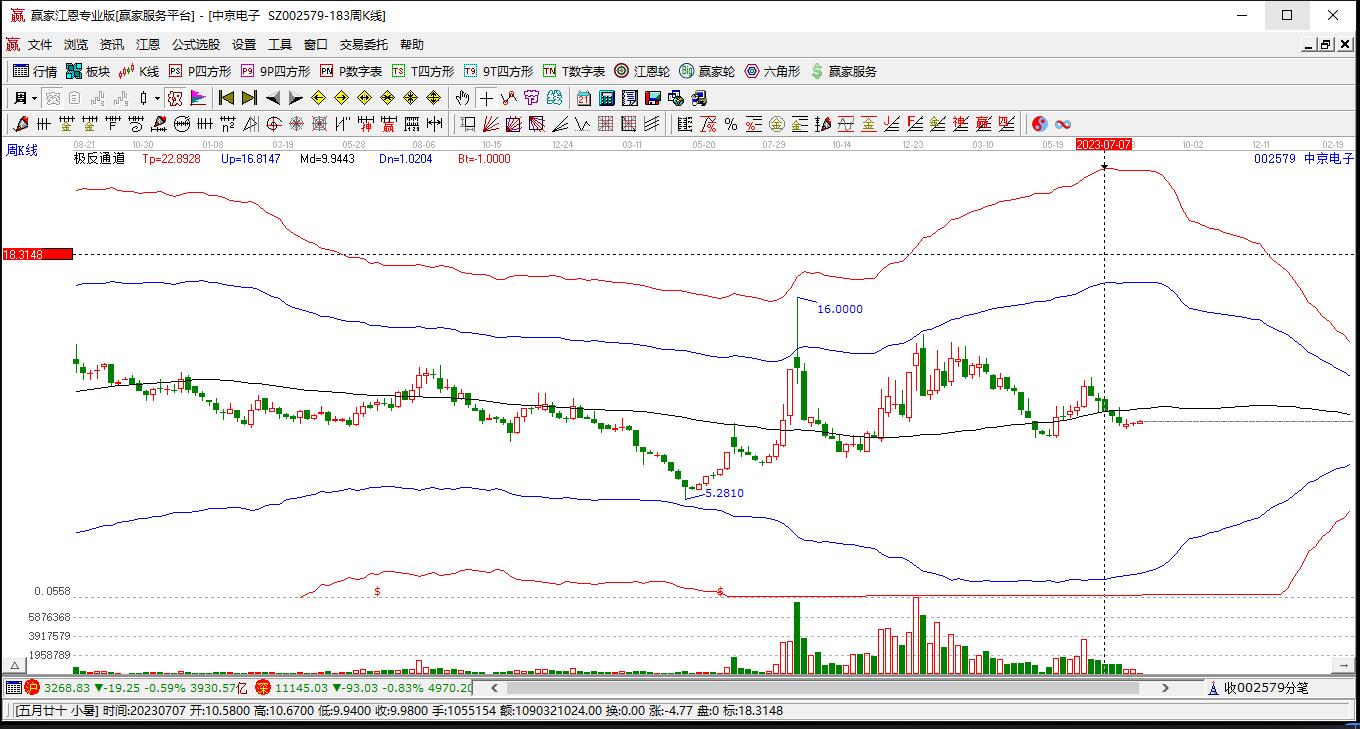Click the horizontal scrollbar thumb
This screenshot has width=1360, height=729.
point(823,688)
